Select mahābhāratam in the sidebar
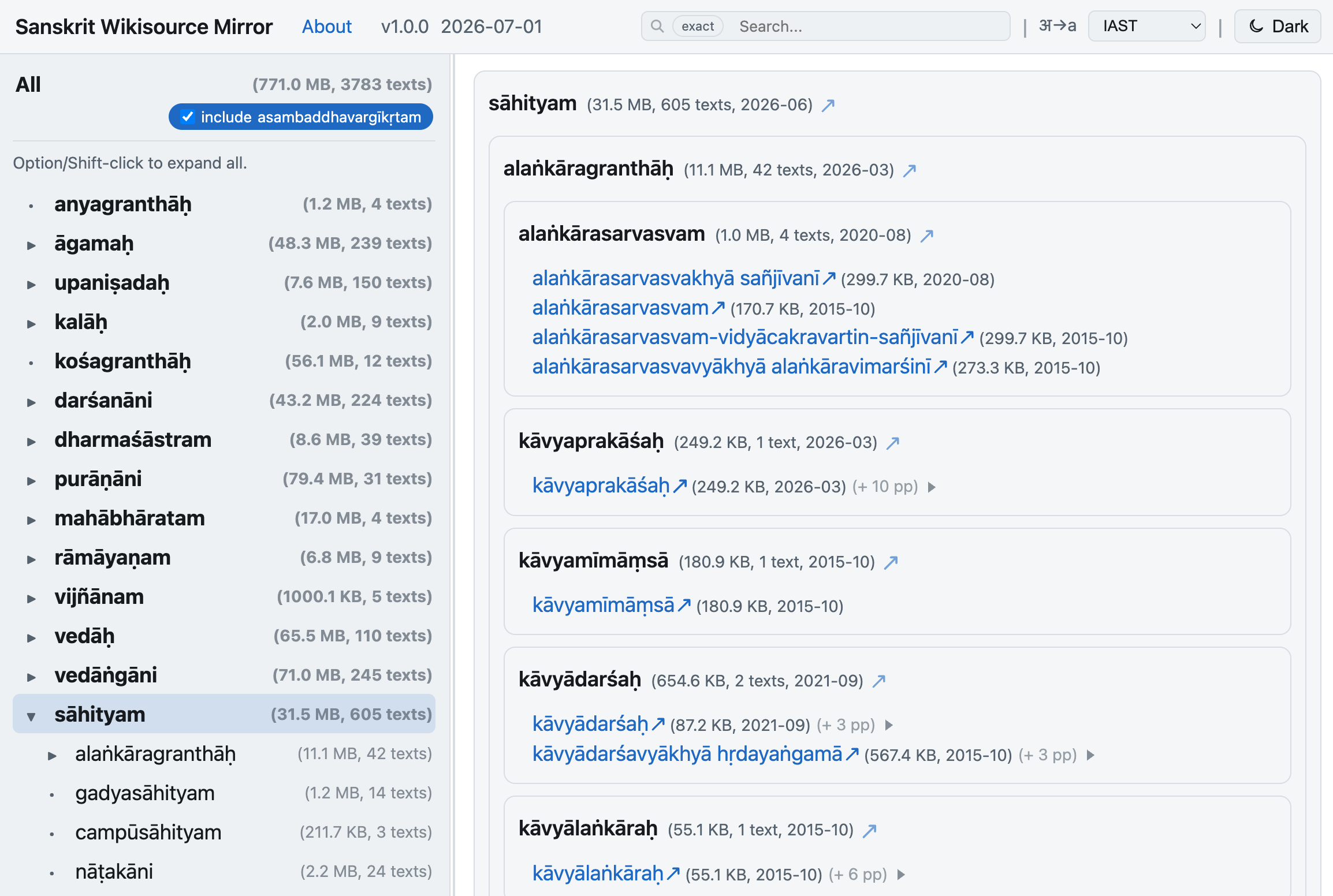1333x896 pixels. coord(130,518)
